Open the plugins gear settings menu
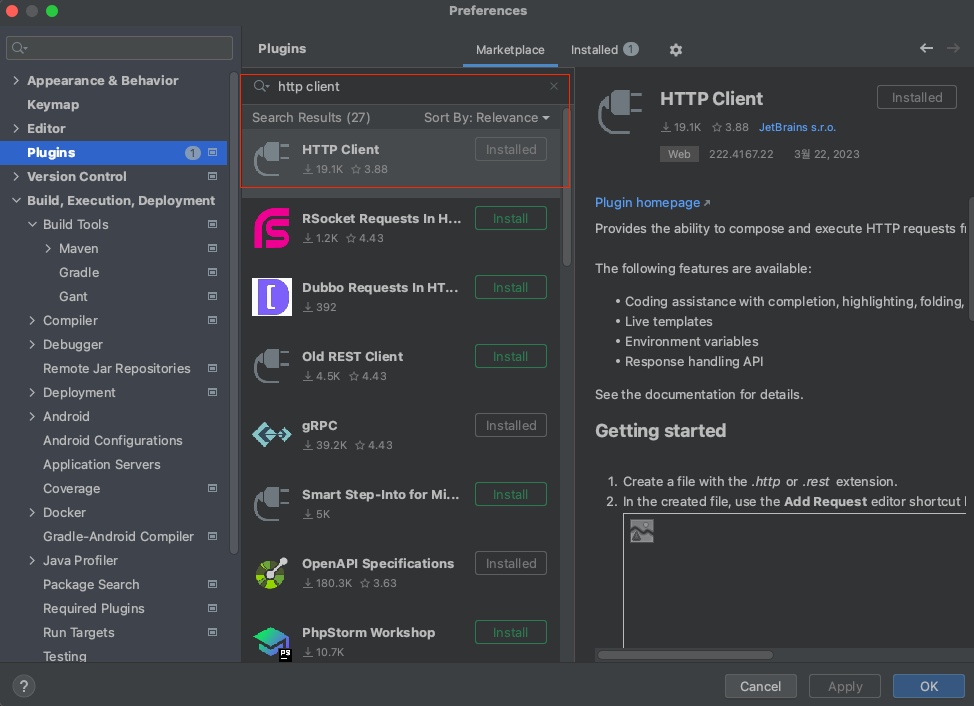This screenshot has height=706, width=974. pyautogui.click(x=675, y=50)
